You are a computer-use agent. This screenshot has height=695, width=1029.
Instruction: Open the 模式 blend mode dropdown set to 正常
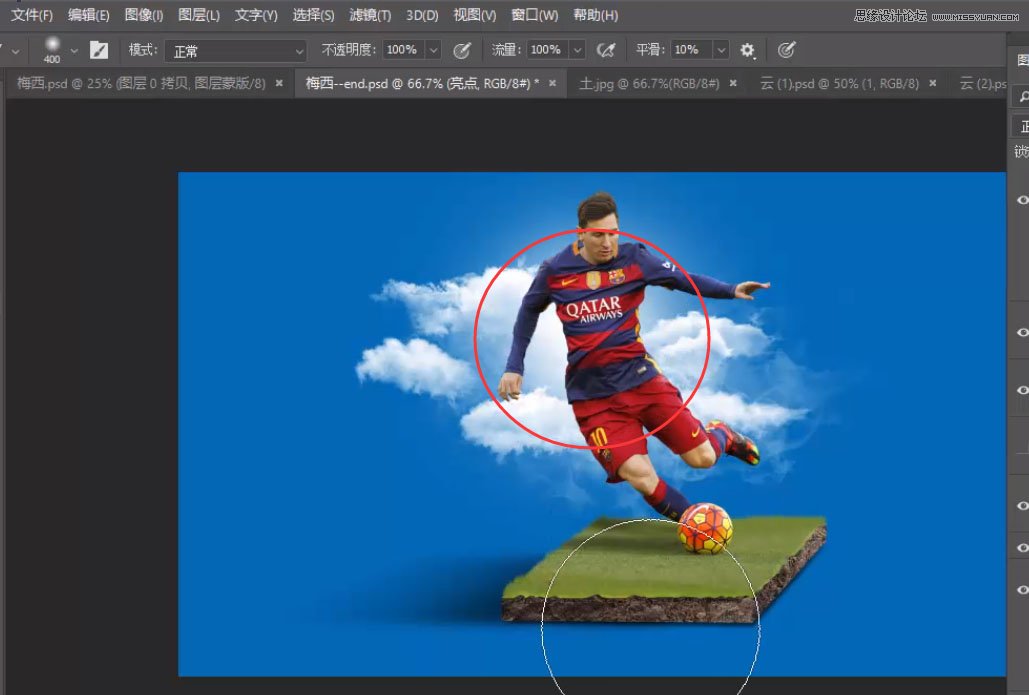click(235, 50)
